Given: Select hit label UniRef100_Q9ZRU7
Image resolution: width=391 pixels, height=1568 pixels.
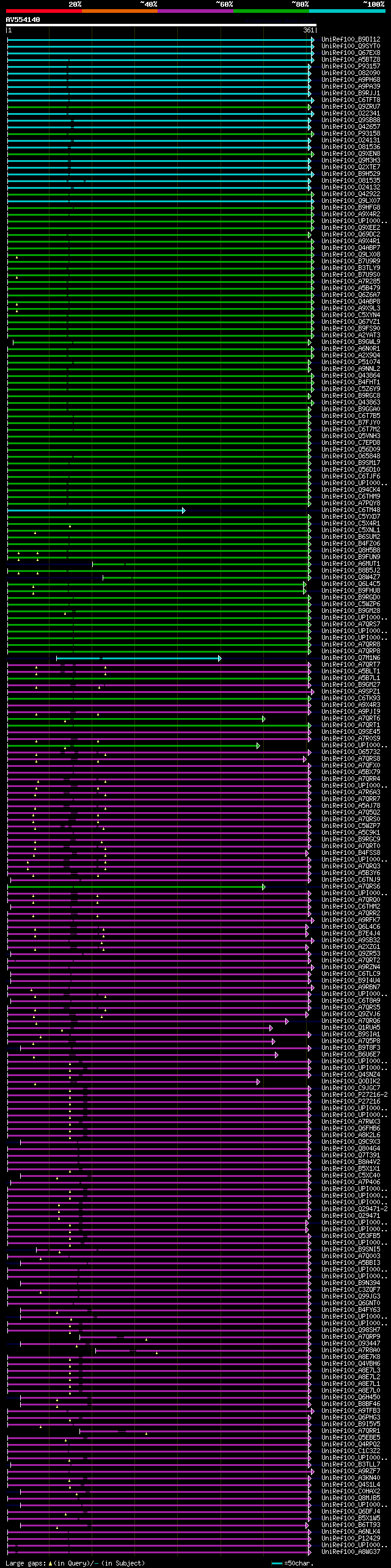Looking at the screenshot, I should tap(351, 106).
